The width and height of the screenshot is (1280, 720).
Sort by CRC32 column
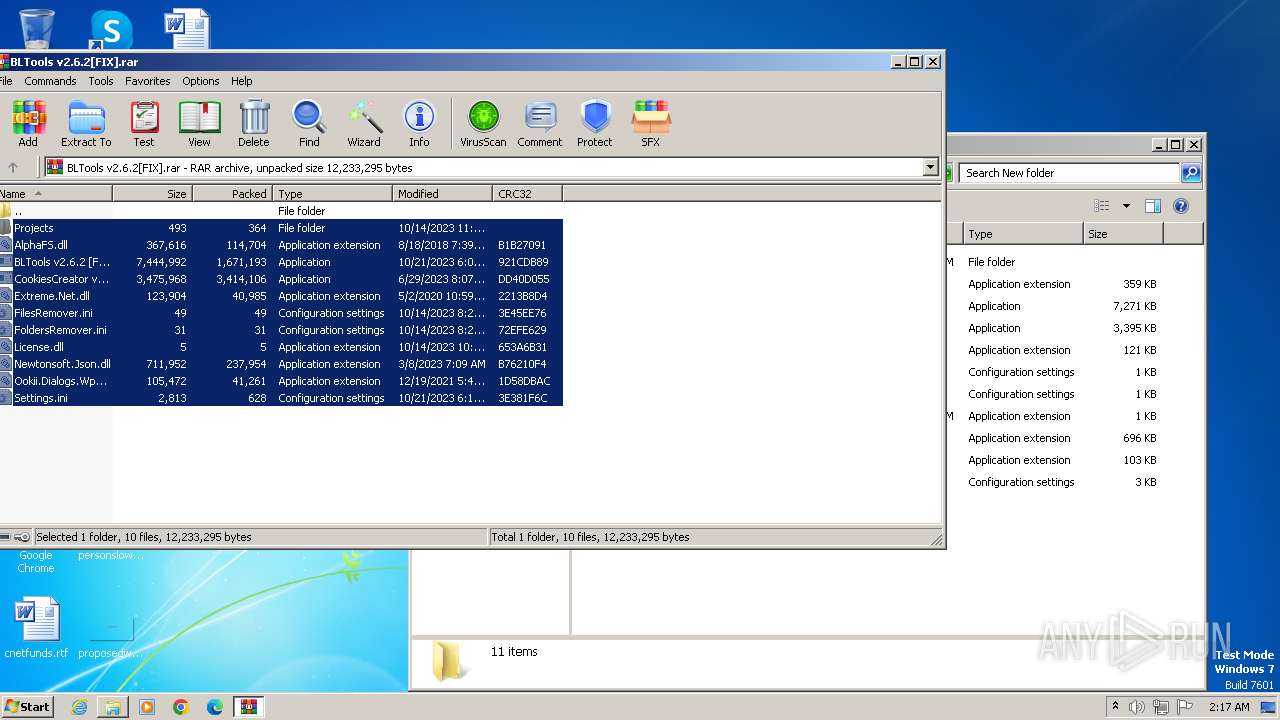tap(527, 194)
